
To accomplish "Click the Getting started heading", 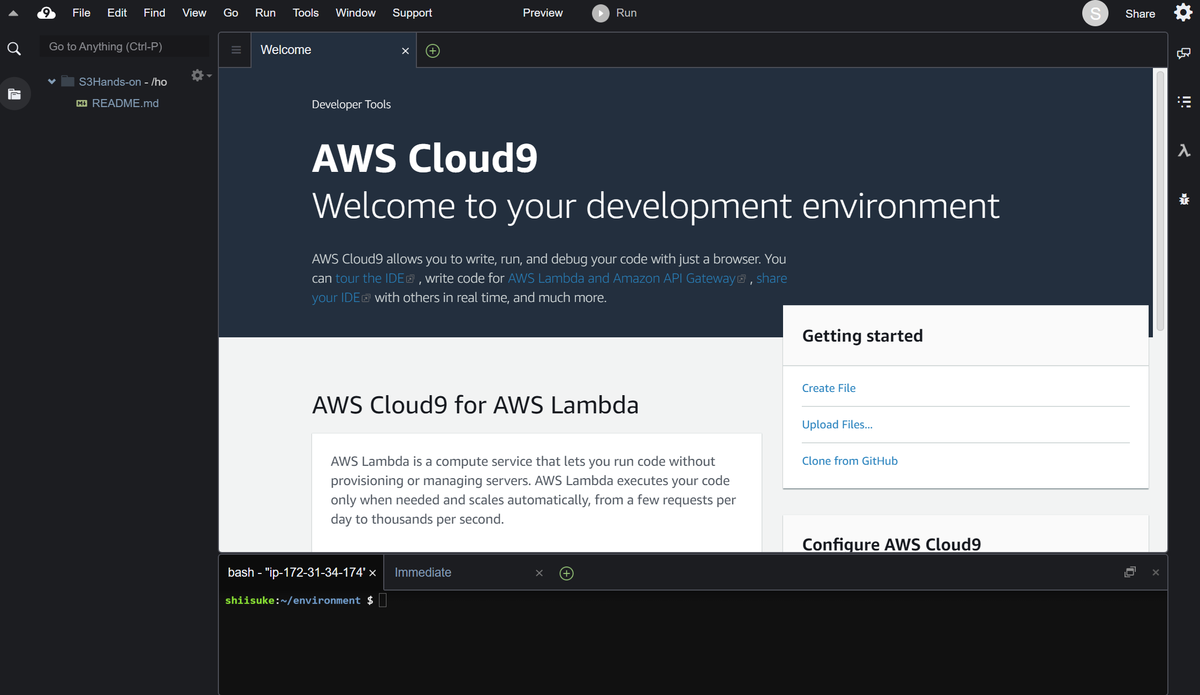I will click(862, 336).
